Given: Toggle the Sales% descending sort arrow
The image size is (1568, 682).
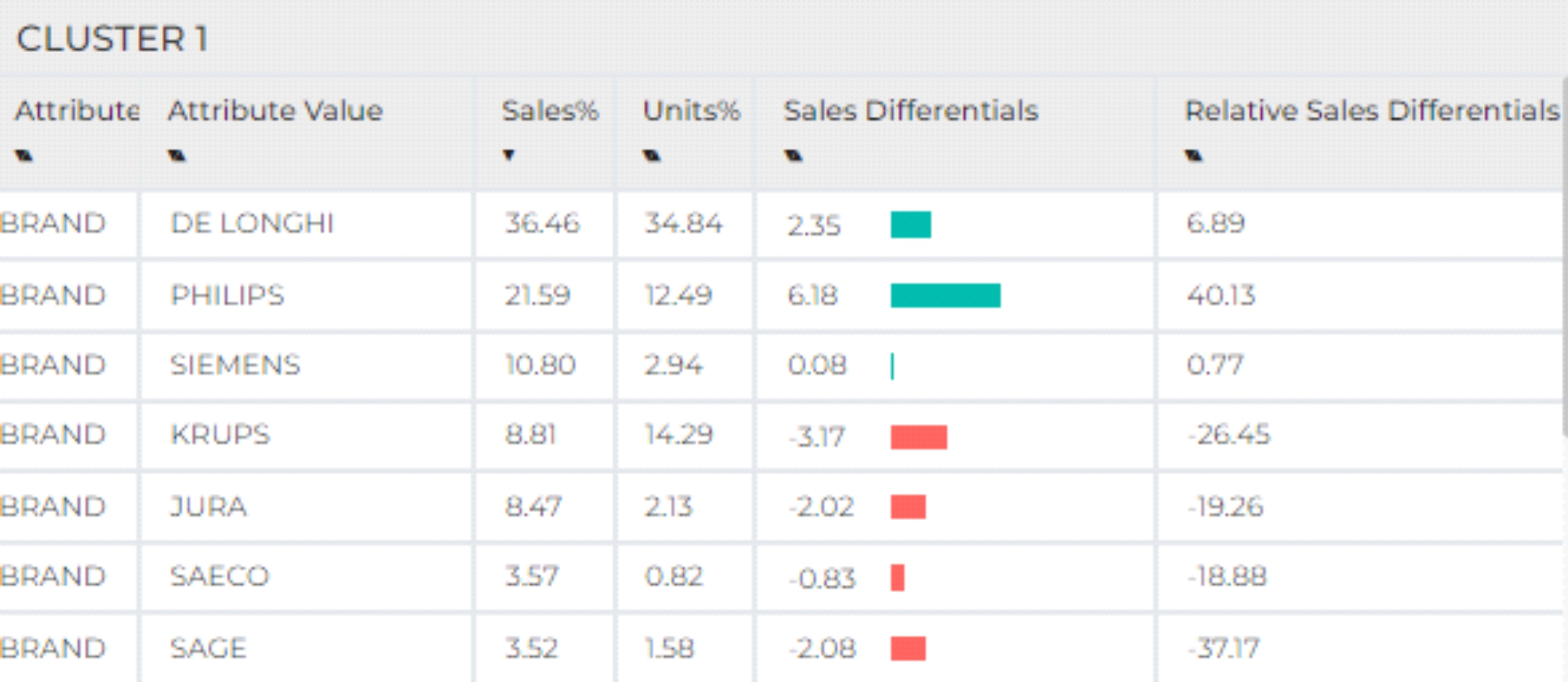Looking at the screenshot, I should pos(508,155).
